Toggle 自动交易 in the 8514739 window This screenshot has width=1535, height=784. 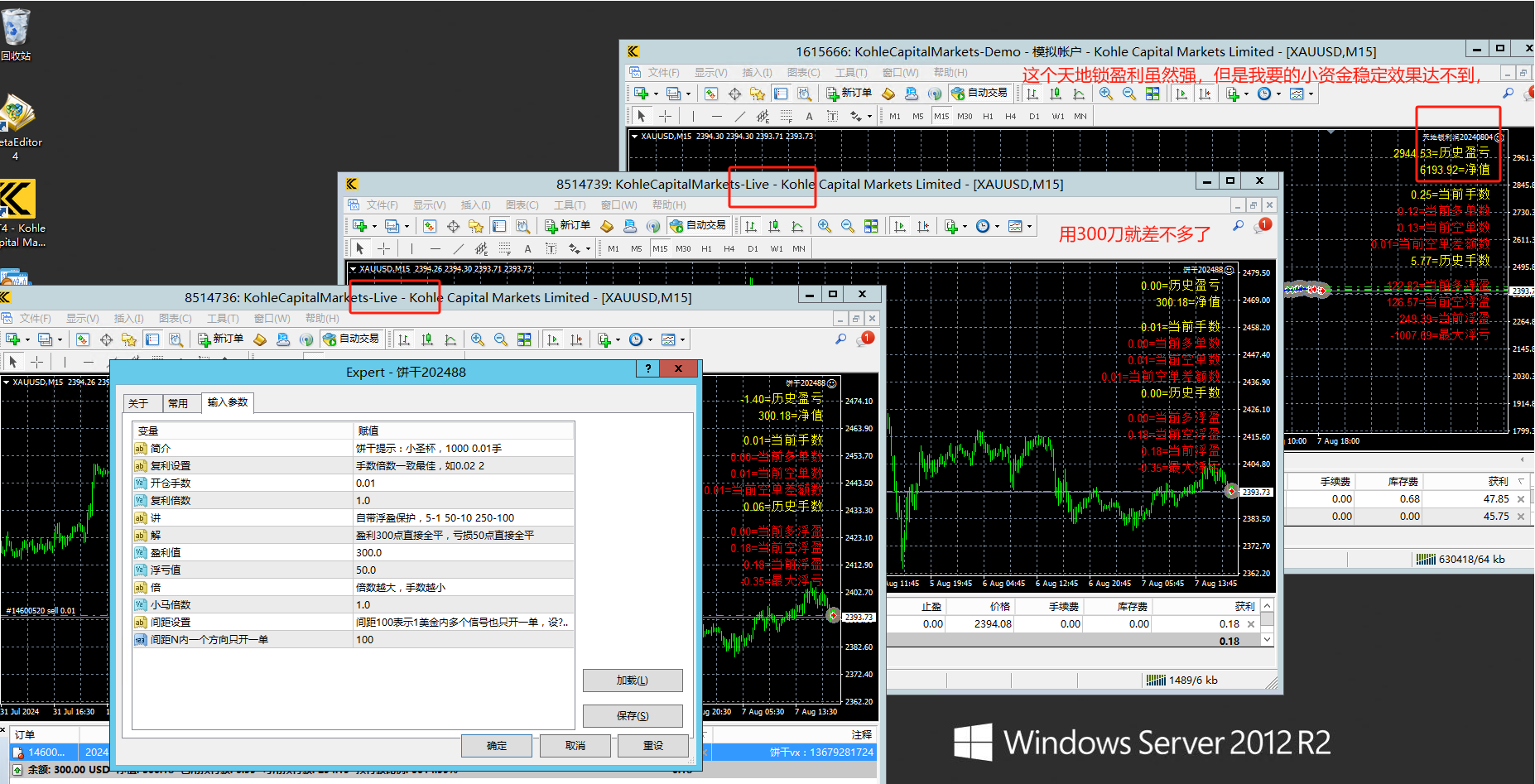click(x=698, y=226)
